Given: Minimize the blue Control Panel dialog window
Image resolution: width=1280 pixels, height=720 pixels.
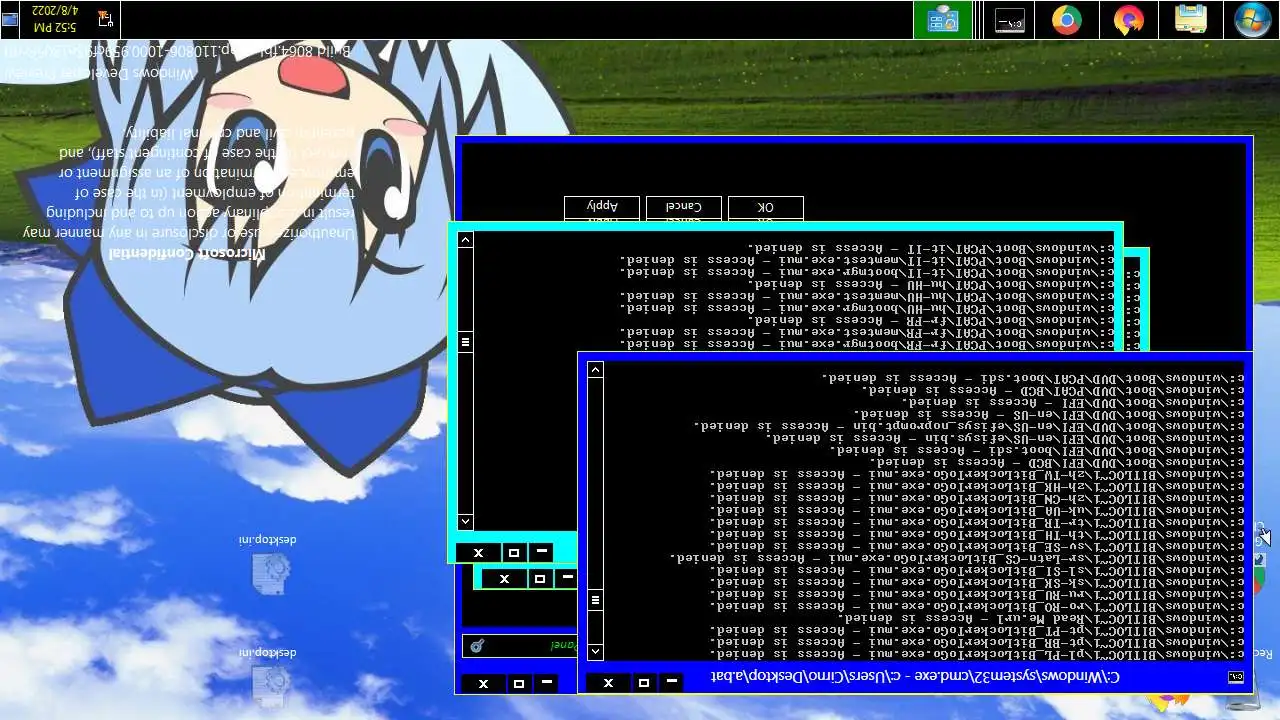Looking at the screenshot, I should [546, 684].
